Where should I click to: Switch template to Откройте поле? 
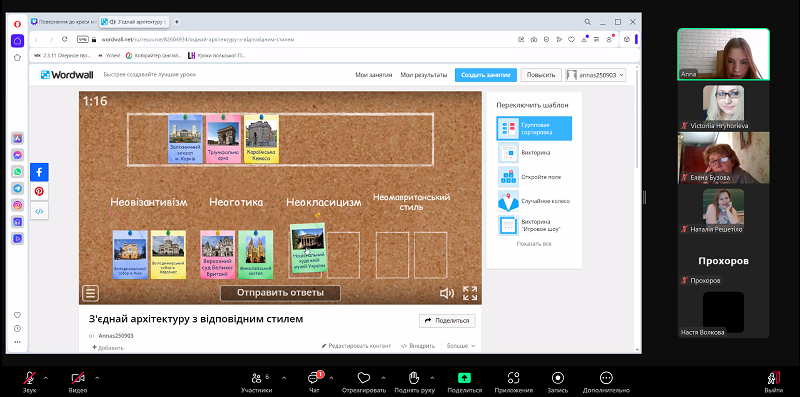(534, 177)
